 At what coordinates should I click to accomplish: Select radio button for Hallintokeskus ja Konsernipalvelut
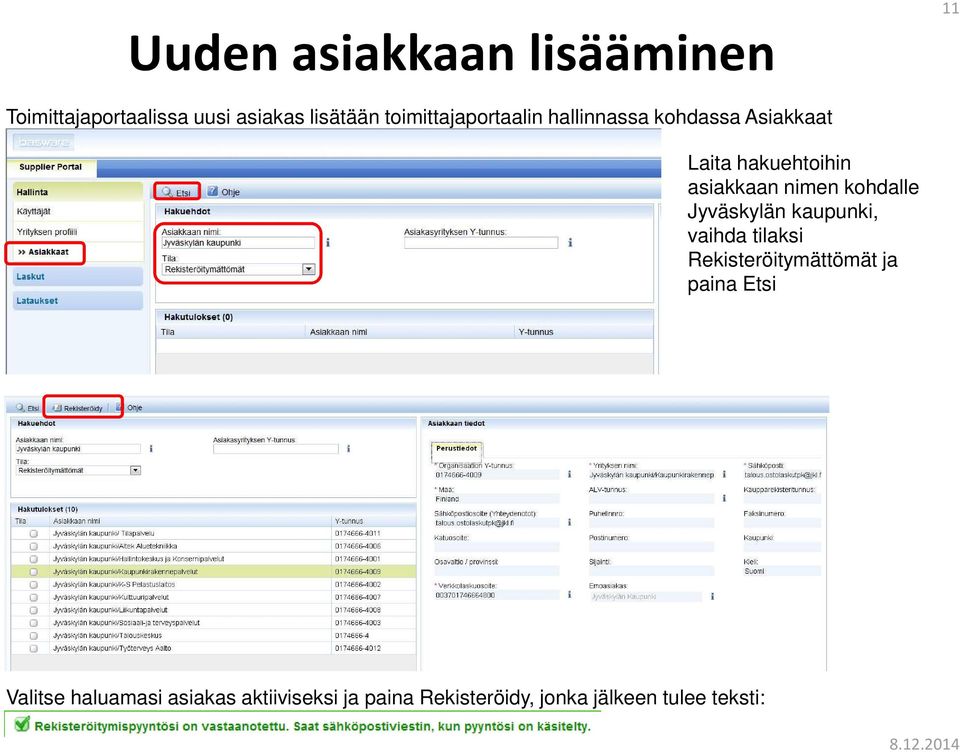pyautogui.click(x=34, y=559)
